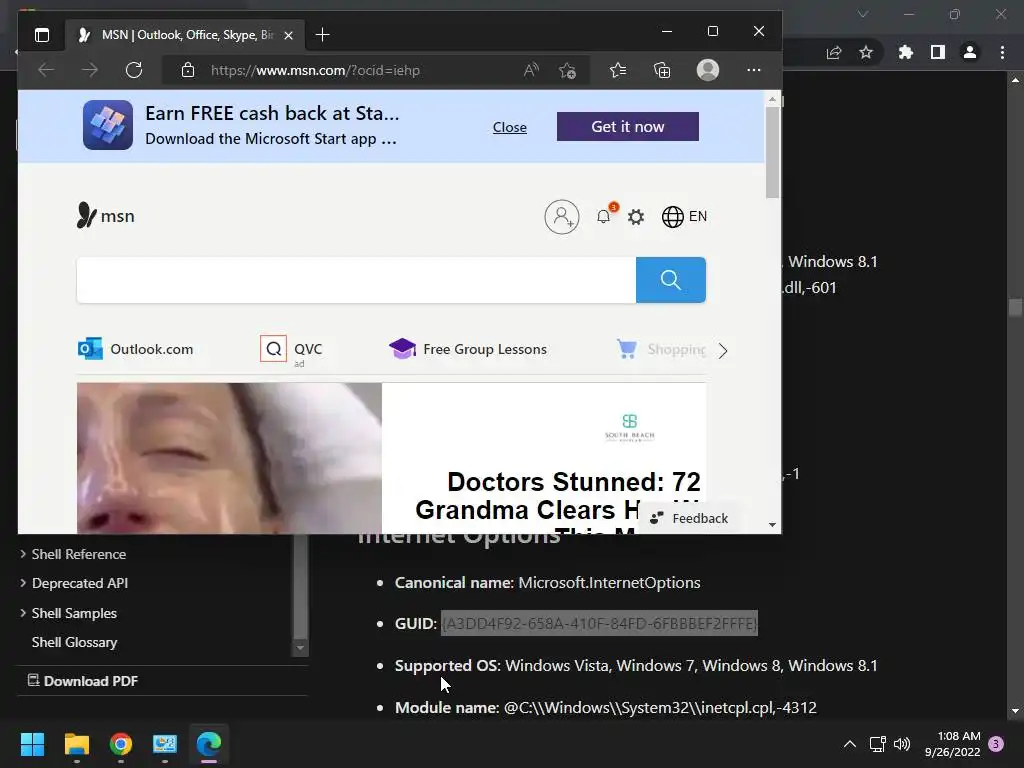The height and width of the screenshot is (768, 1024).
Task: Open Edge Settings and more menu
Action: tap(754, 70)
